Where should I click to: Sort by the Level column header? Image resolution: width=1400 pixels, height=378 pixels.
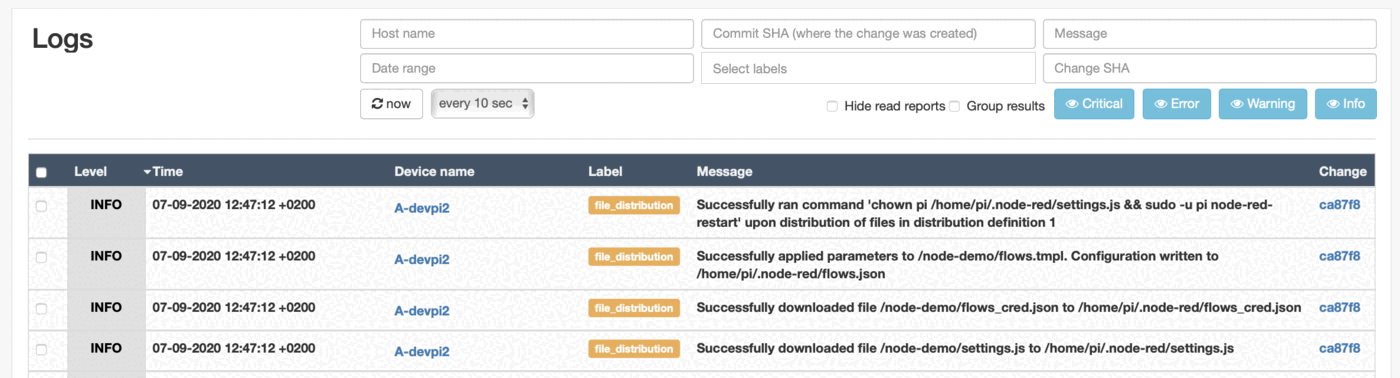pos(90,171)
